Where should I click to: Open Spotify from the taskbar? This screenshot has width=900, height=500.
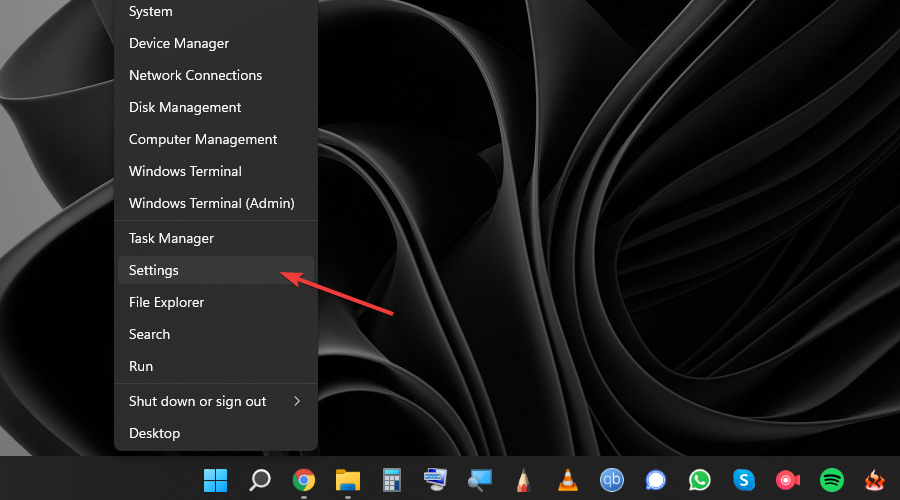pyautogui.click(x=831, y=480)
